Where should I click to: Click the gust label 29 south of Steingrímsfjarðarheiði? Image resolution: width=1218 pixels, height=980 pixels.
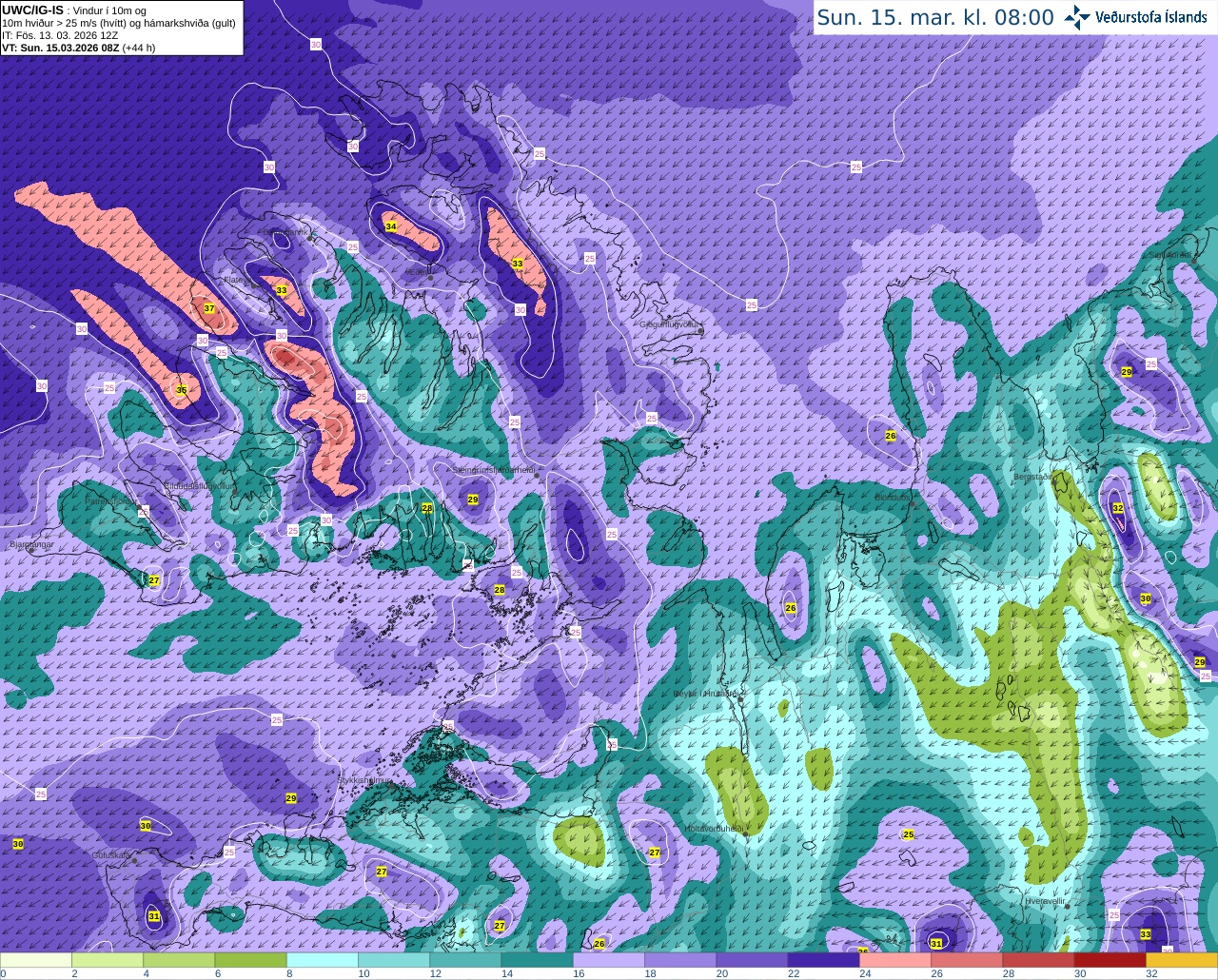tap(473, 500)
